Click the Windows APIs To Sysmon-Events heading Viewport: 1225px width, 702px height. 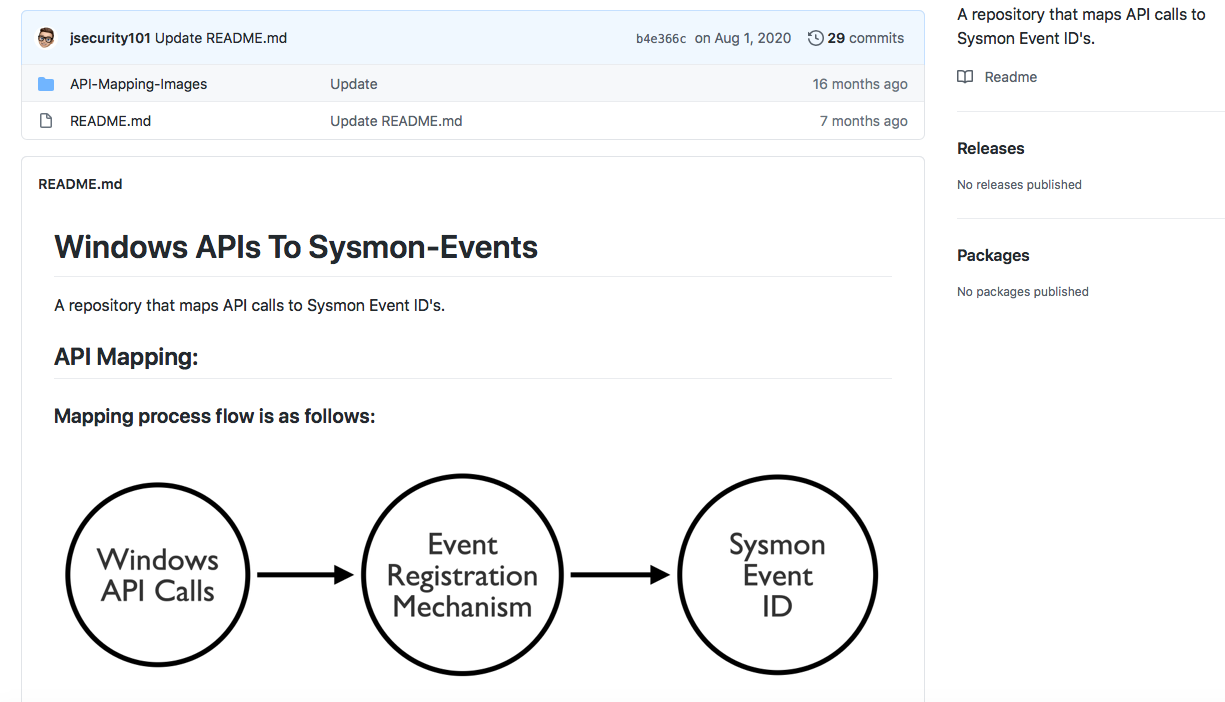tap(296, 247)
